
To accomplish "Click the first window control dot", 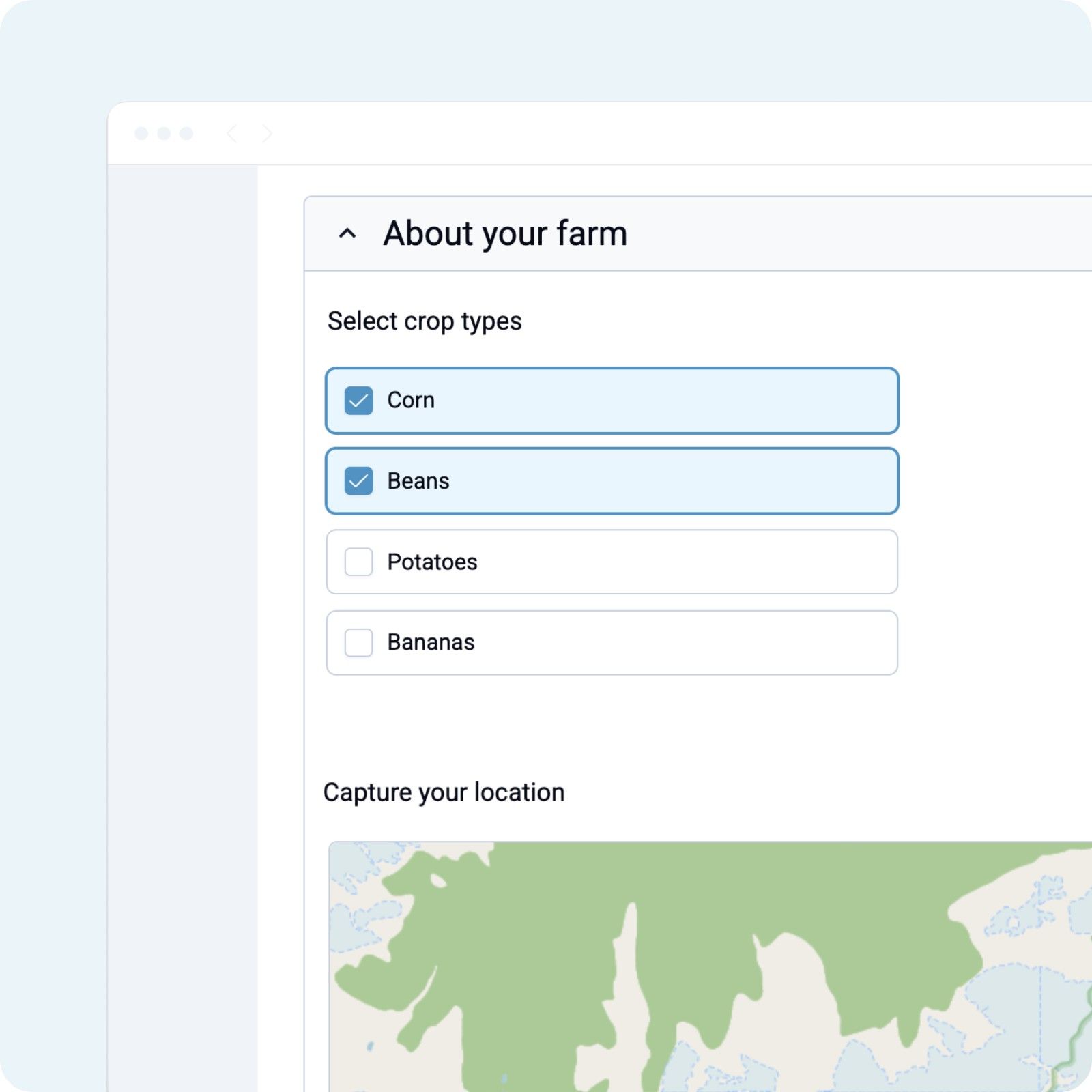I will coord(141,133).
